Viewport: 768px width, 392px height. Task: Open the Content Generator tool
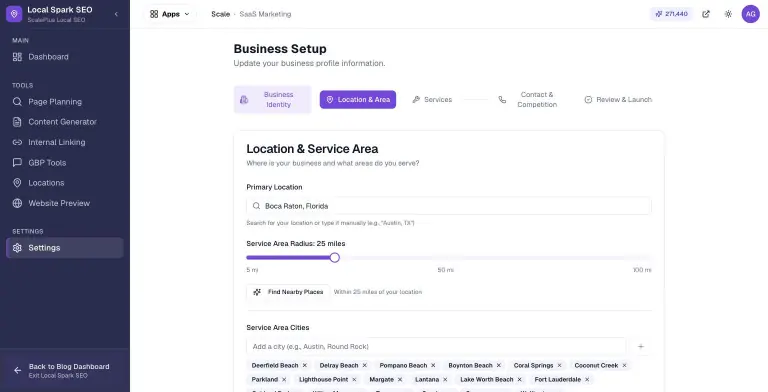coord(65,122)
